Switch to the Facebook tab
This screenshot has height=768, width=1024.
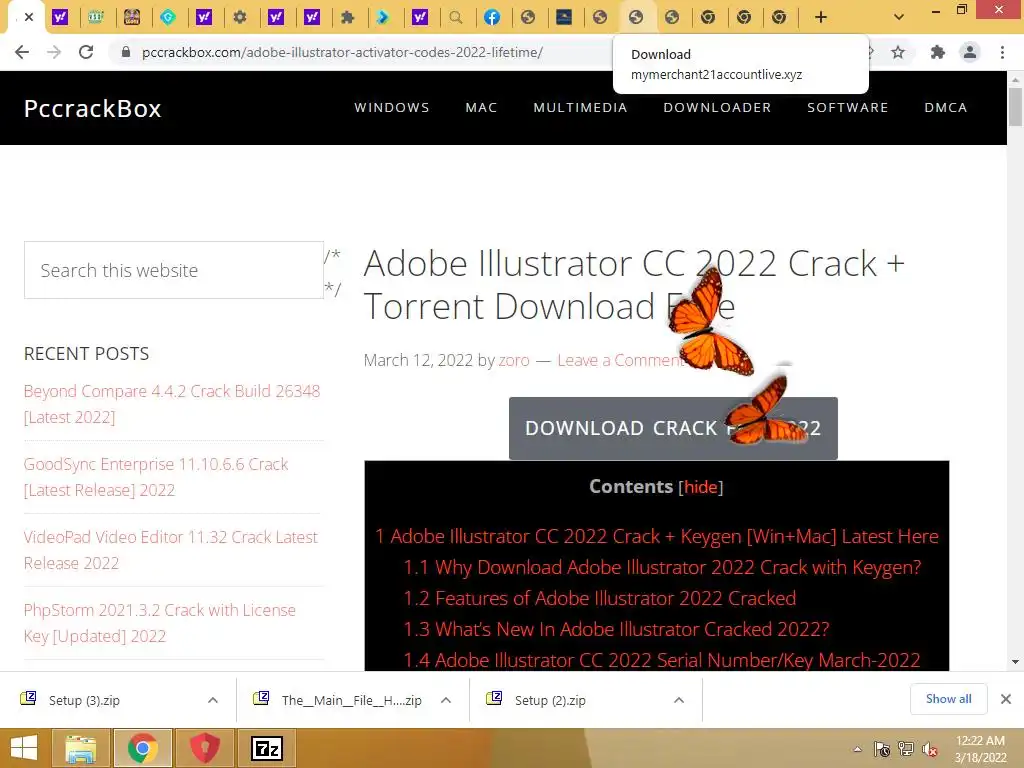click(492, 18)
